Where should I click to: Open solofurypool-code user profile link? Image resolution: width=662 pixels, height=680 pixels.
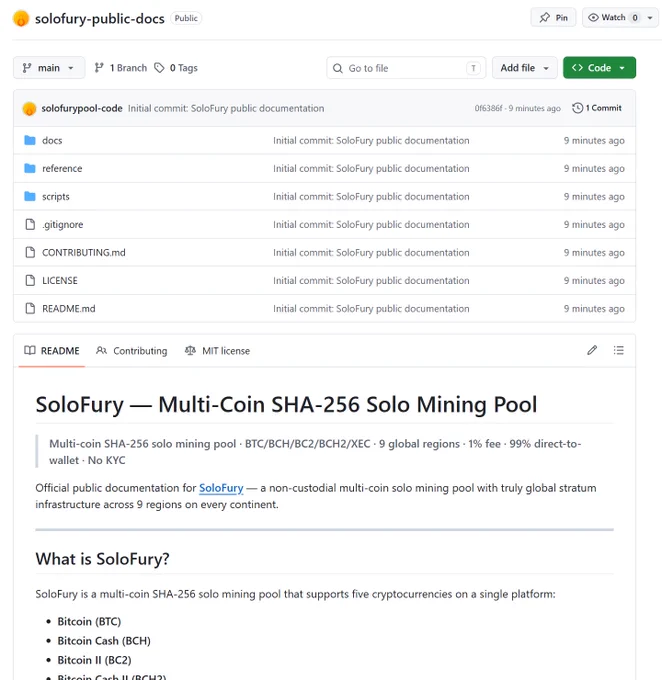click(82, 108)
